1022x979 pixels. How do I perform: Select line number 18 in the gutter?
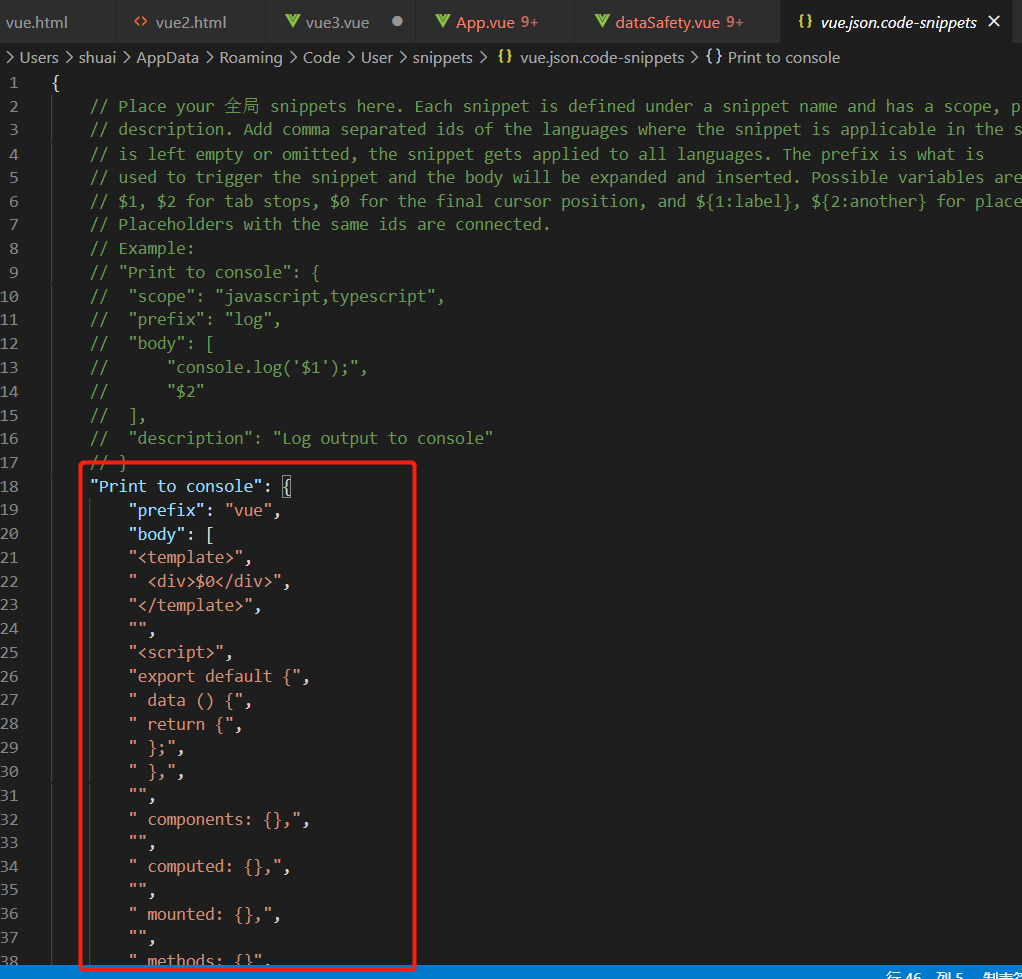pyautogui.click(x=9, y=486)
